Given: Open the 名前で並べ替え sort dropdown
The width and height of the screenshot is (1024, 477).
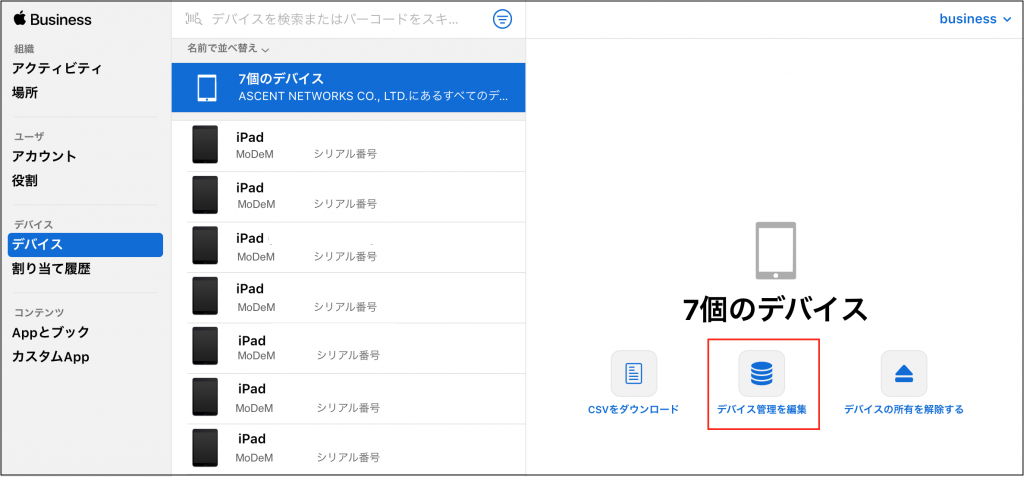Looking at the screenshot, I should (229, 49).
